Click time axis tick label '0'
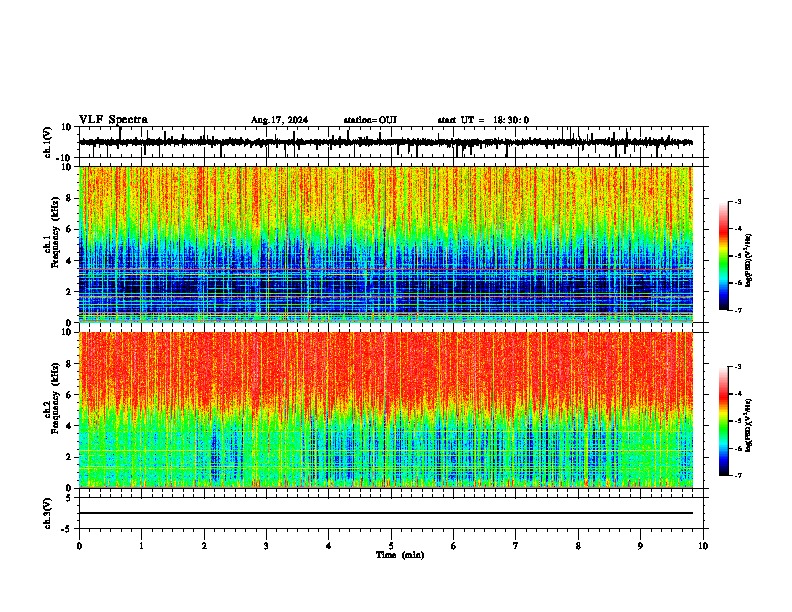 79,546
